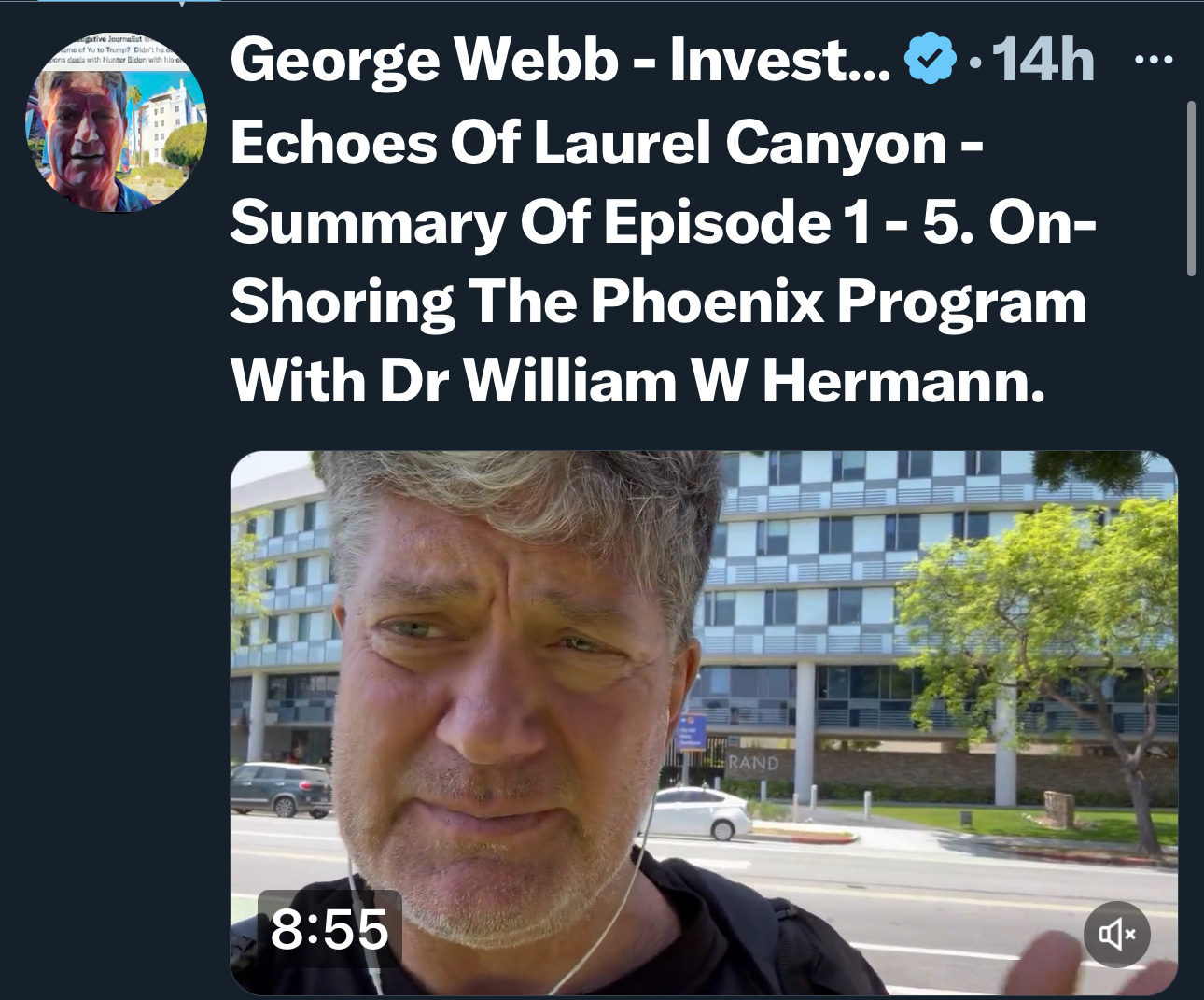Click the dark parked SUV in the video

coord(281,790)
